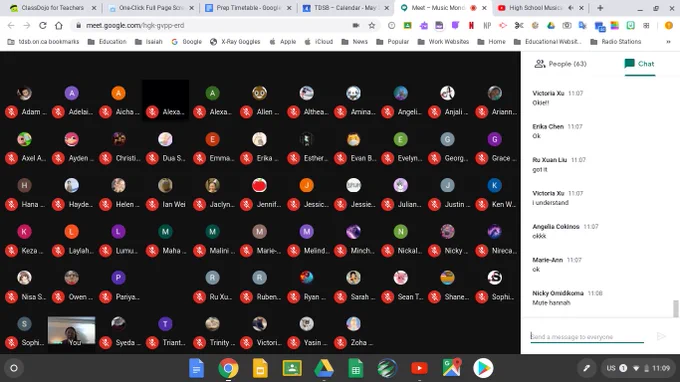This screenshot has width=680, height=382.
Task: Open the iCloud bookmark
Action: [319, 42]
